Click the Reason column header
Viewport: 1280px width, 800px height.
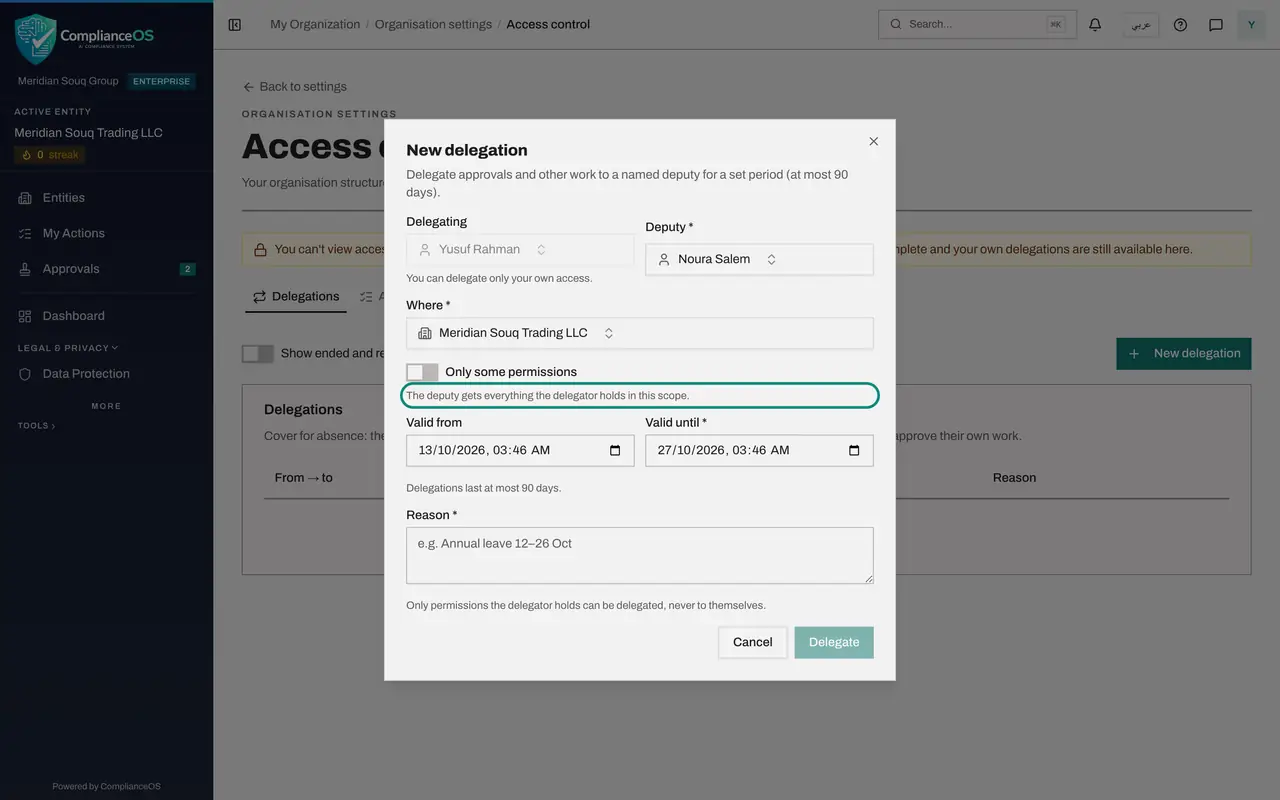pyautogui.click(x=1014, y=478)
